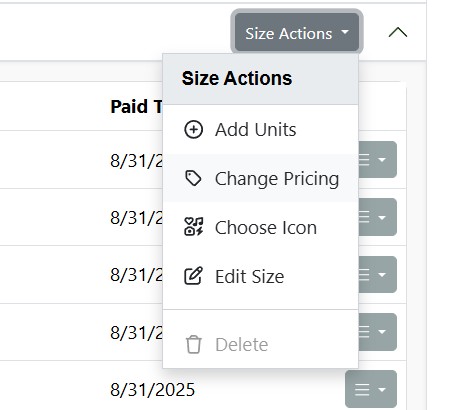Click the 8/31/2025 date cell
Image resolution: width=450 pixels, height=410 pixels.
click(x=153, y=390)
